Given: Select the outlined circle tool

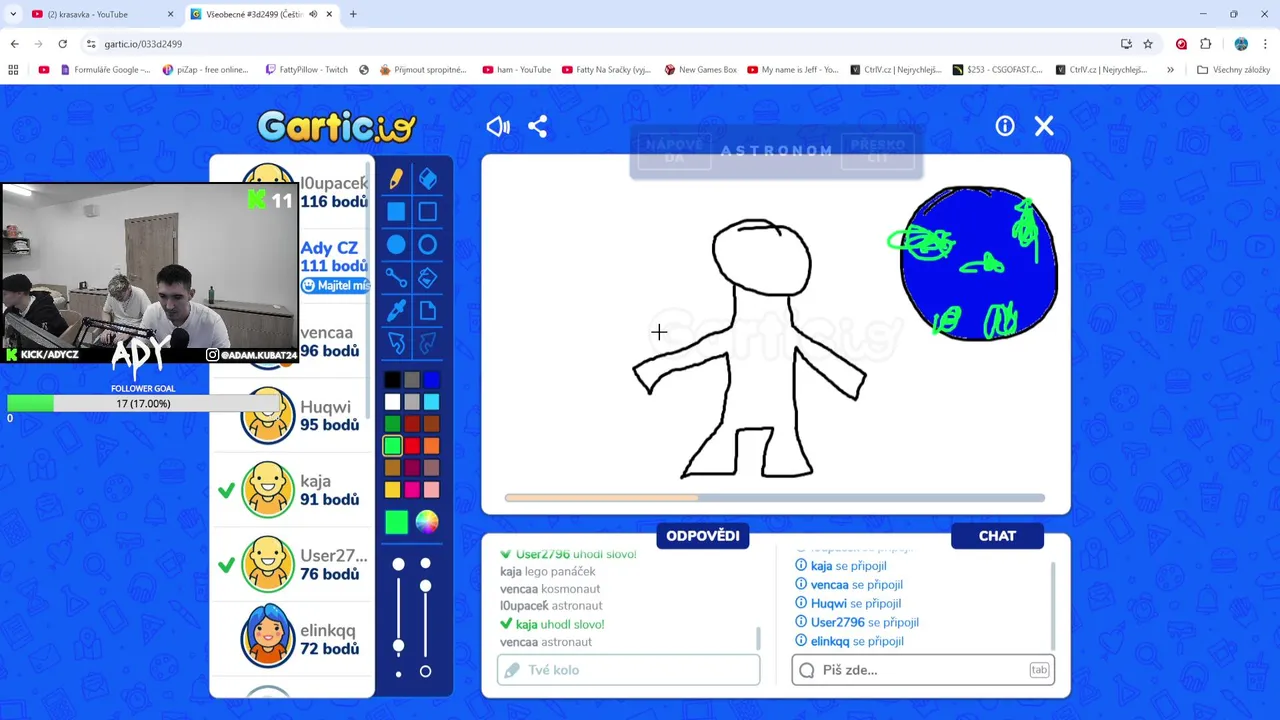Looking at the screenshot, I should click(x=427, y=245).
